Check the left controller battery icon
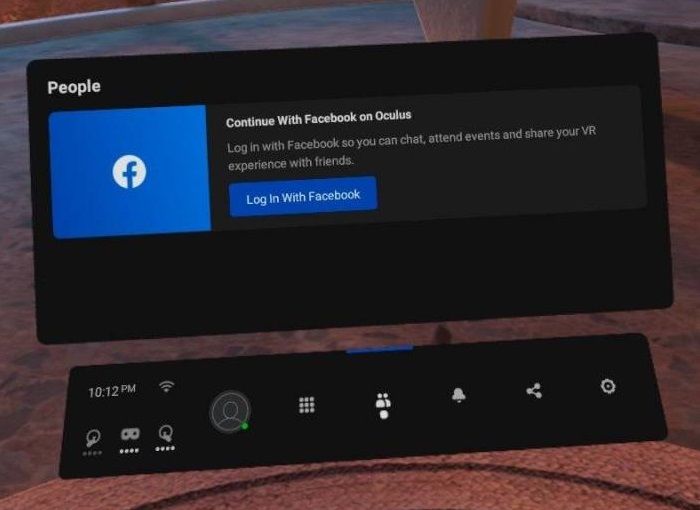The height and width of the screenshot is (510, 700). point(93,437)
